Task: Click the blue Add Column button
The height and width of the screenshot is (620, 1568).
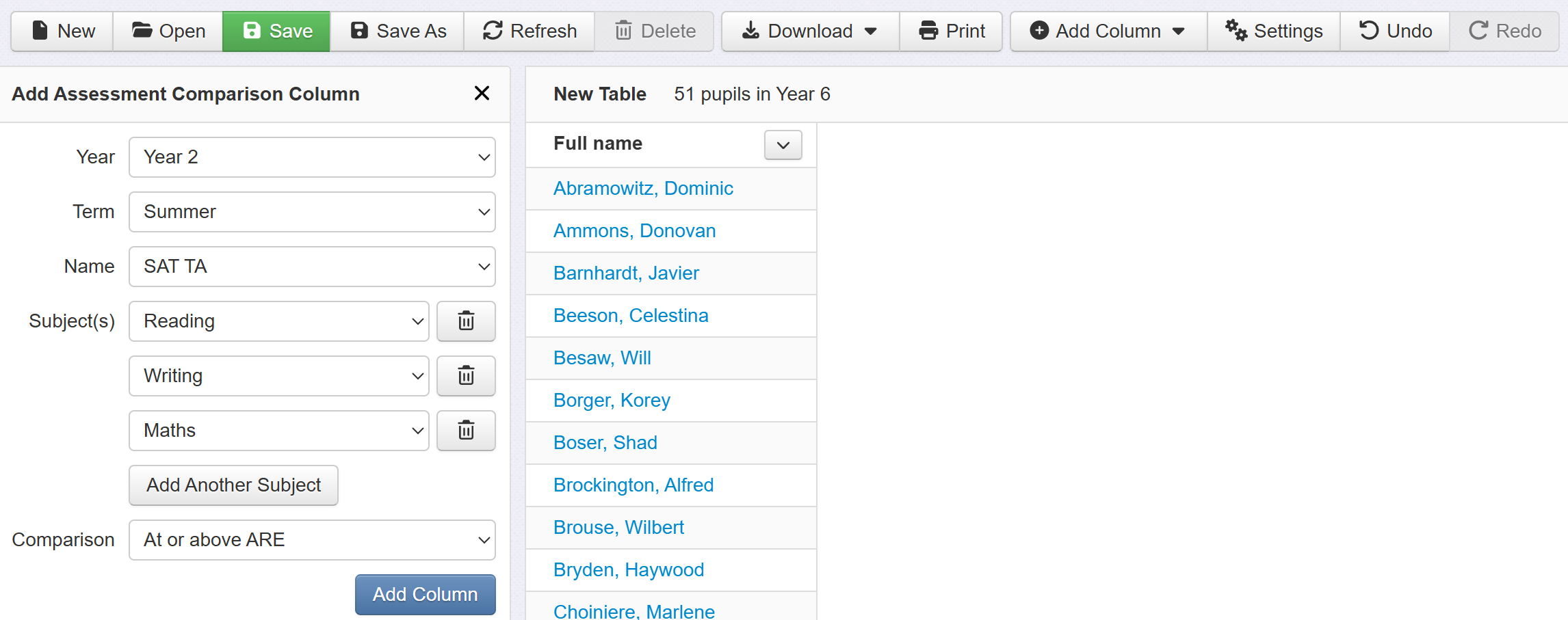Action: click(425, 595)
